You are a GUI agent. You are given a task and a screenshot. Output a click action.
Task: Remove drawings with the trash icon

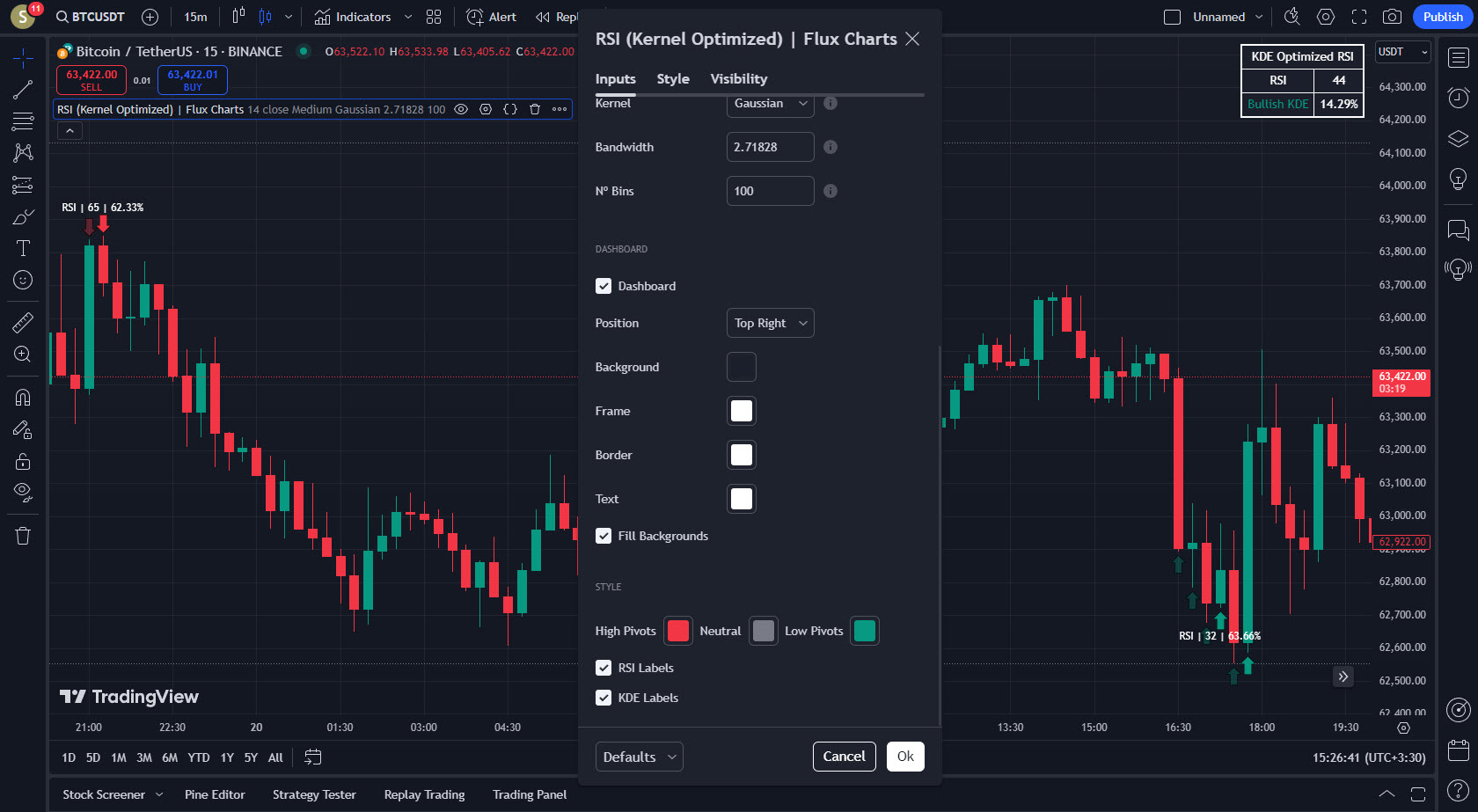[22, 535]
